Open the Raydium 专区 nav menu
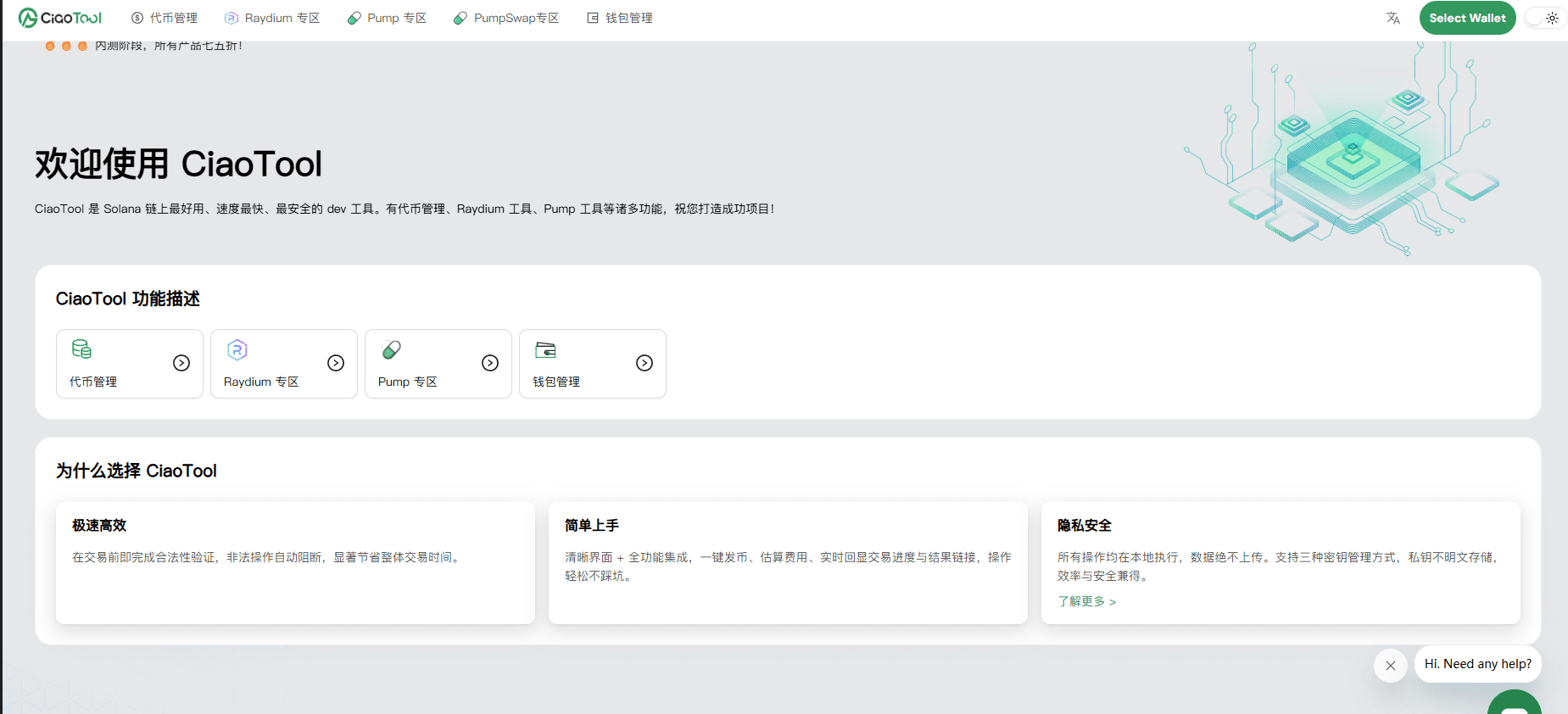Viewport: 1568px width, 714px height. 272,18
